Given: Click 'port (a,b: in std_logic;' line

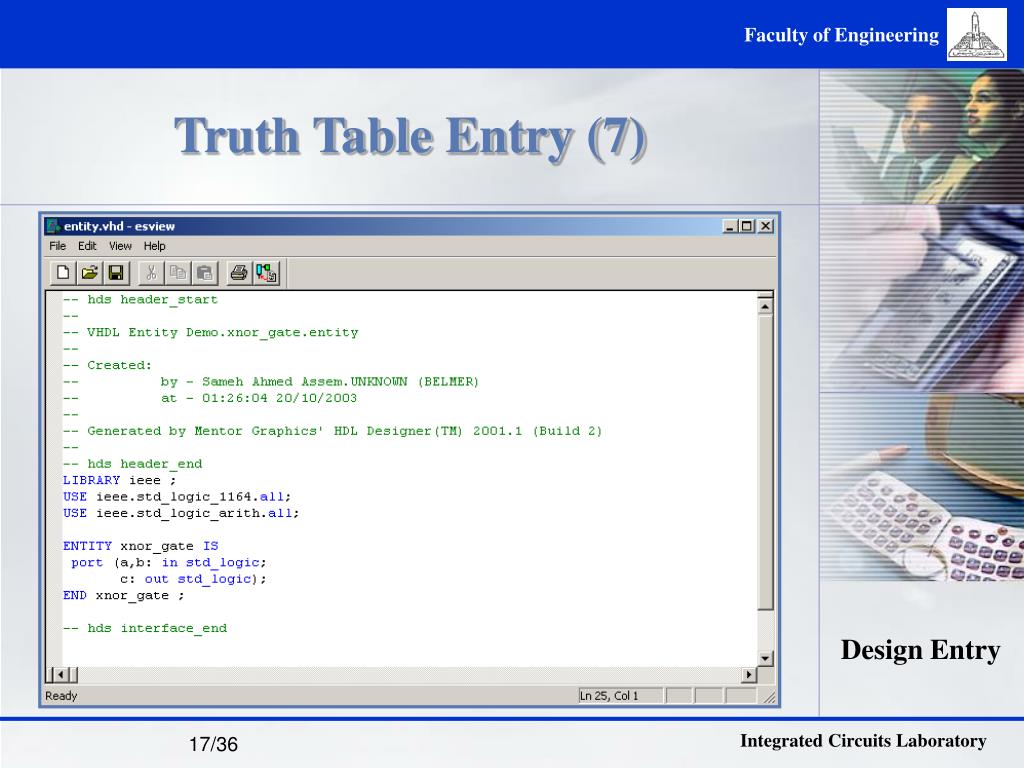Looking at the screenshot, I should click(168, 562).
